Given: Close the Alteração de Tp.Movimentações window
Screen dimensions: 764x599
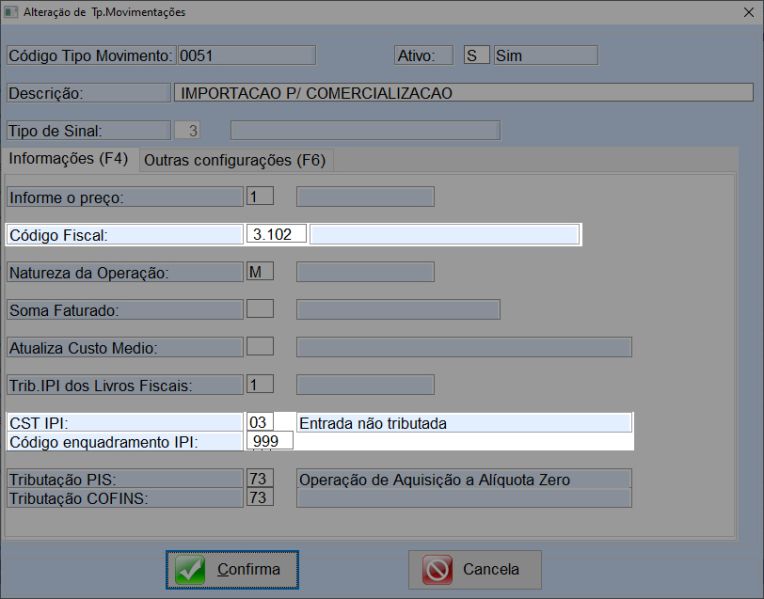Looking at the screenshot, I should 749,12.
